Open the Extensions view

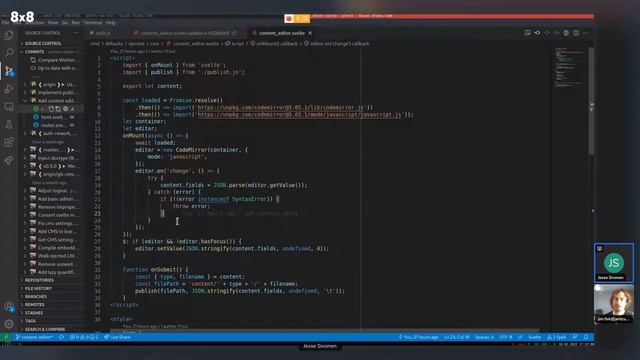(x=9, y=142)
